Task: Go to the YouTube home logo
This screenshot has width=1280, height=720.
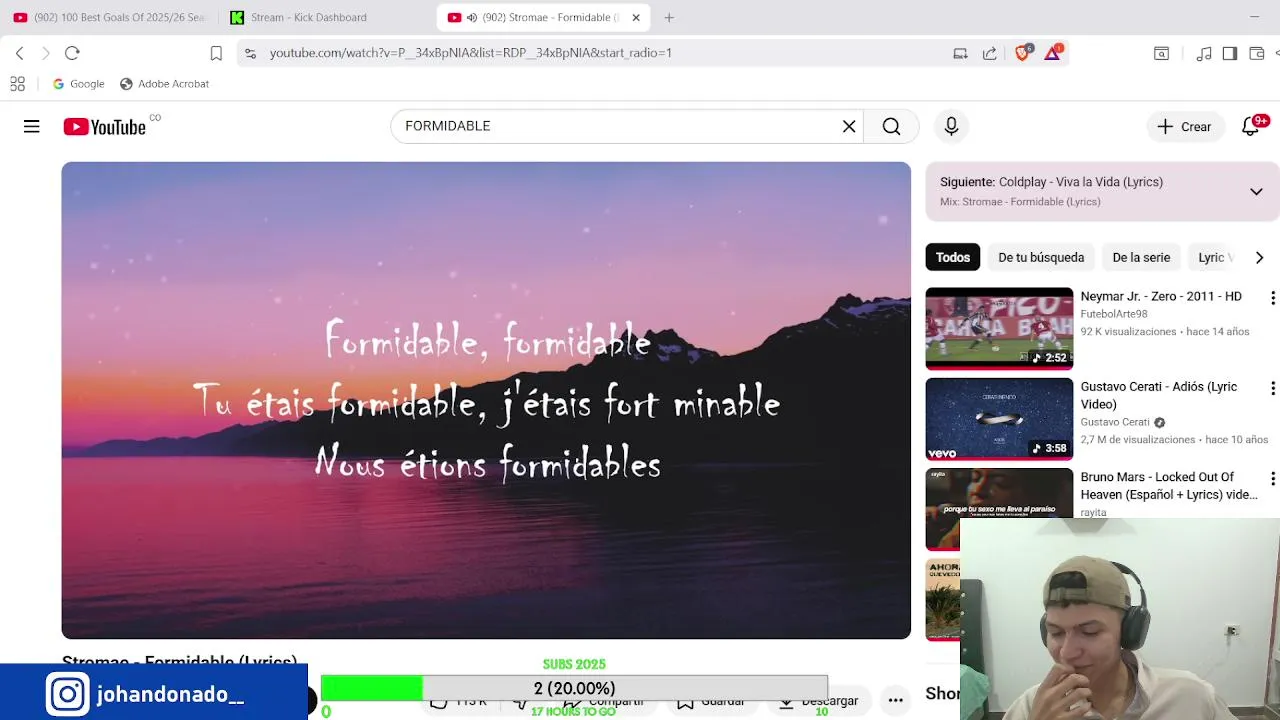Action: pyautogui.click(x=105, y=126)
